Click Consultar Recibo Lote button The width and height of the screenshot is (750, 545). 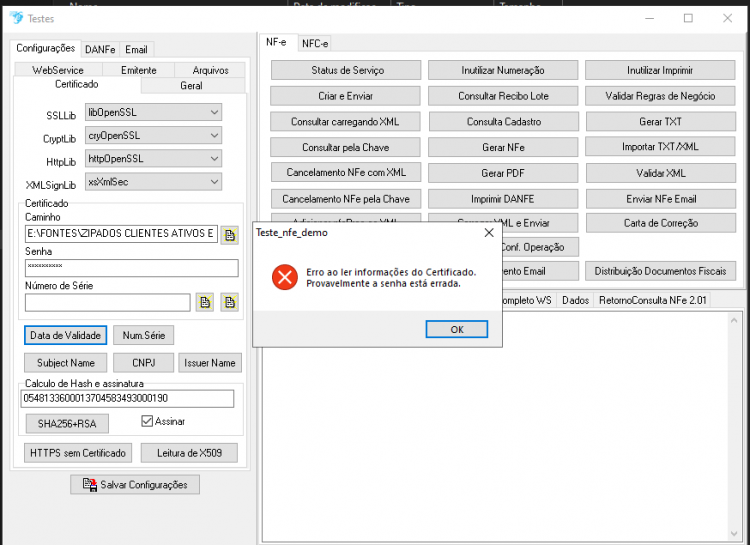click(x=503, y=96)
